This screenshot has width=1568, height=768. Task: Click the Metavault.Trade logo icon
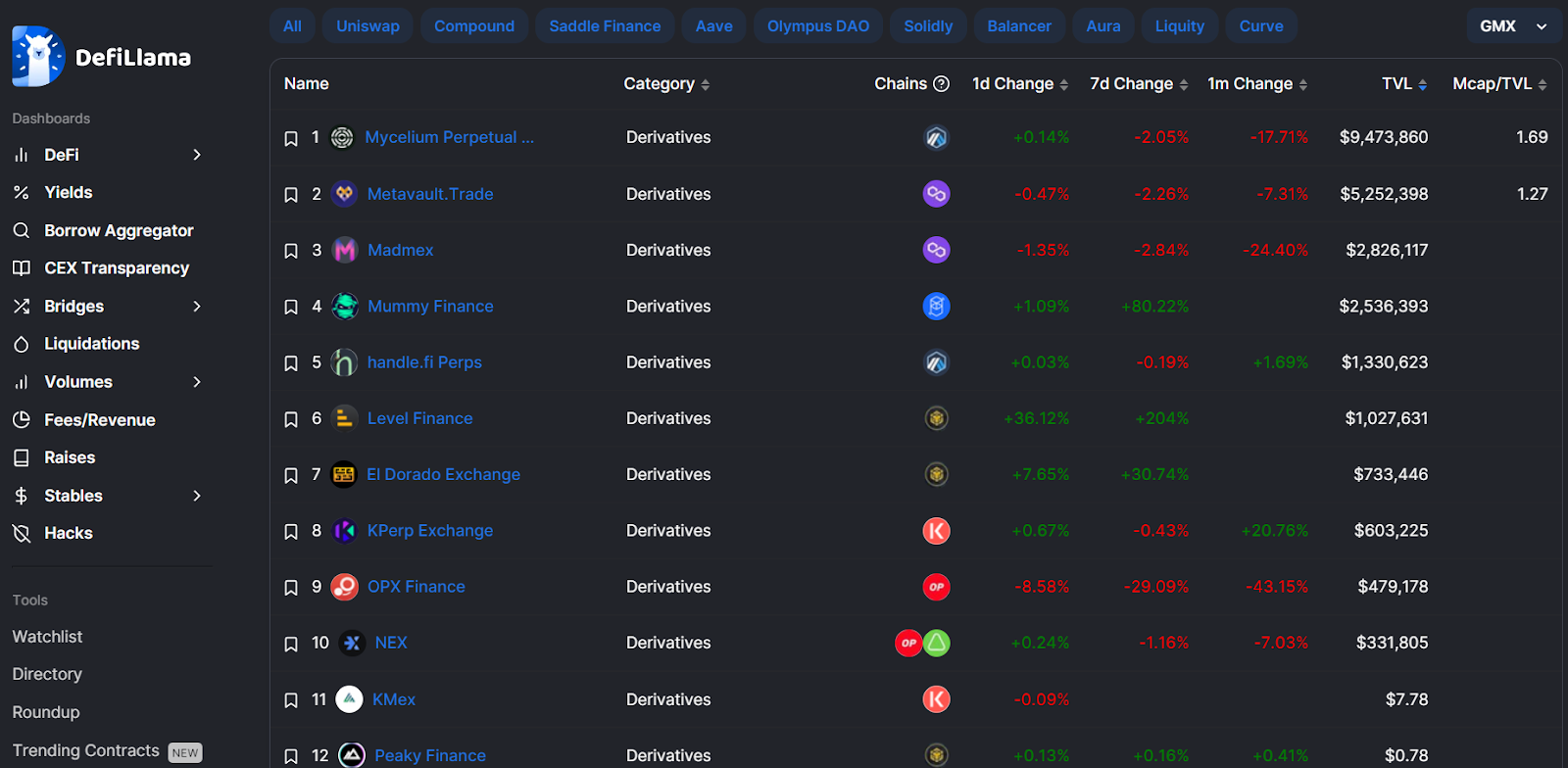click(344, 194)
